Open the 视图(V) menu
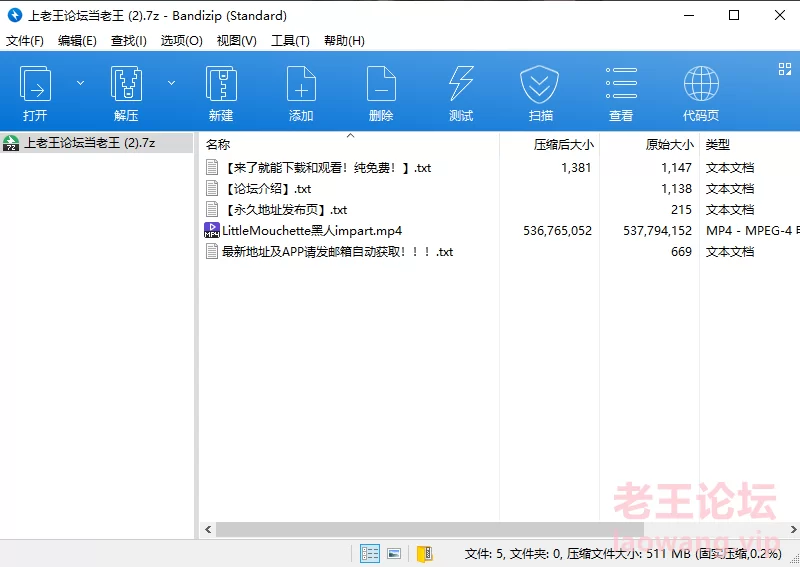 point(236,41)
